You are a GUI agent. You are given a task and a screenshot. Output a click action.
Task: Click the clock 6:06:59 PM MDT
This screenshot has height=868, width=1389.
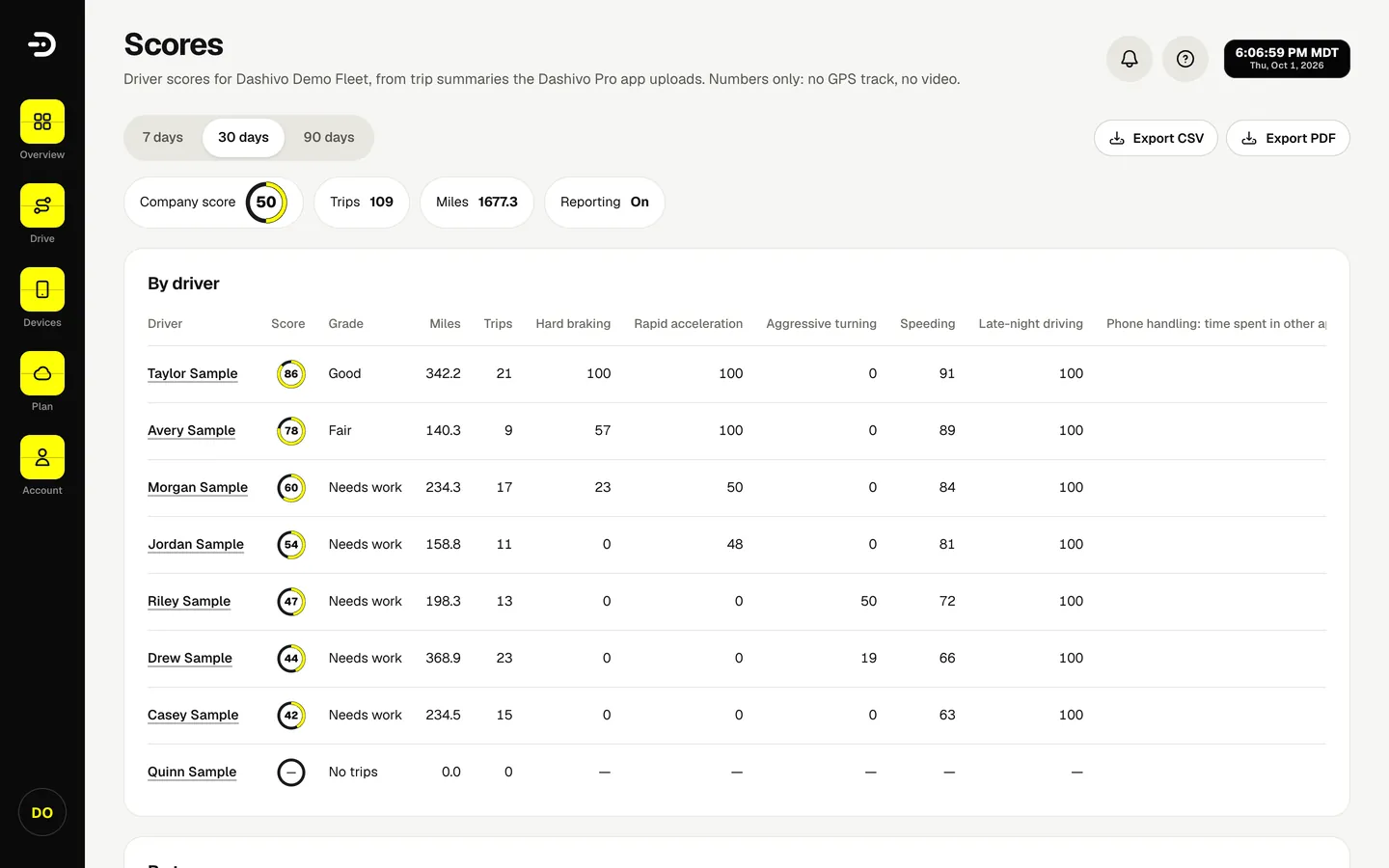coord(1287,59)
